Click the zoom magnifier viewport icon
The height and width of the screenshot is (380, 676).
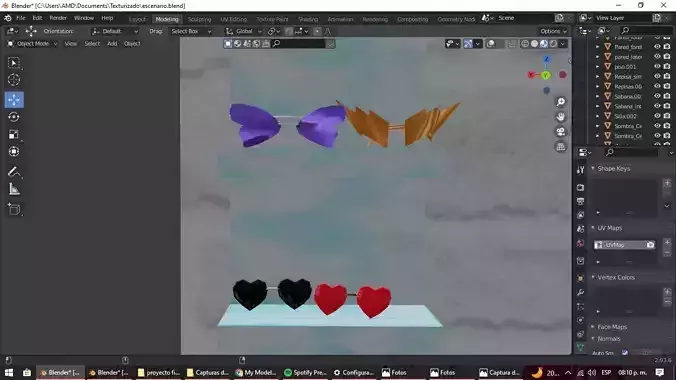pyautogui.click(x=560, y=102)
